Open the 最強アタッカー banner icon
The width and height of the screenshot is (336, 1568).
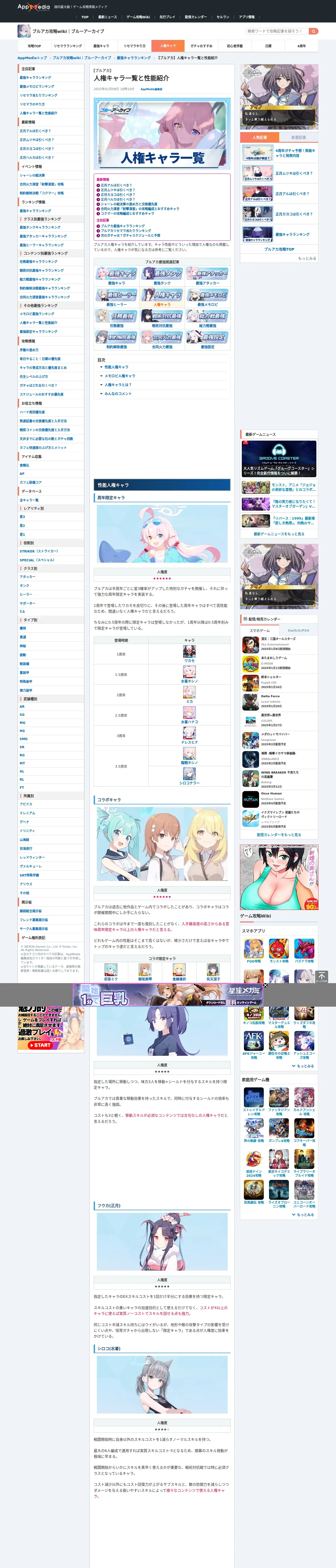[207, 274]
